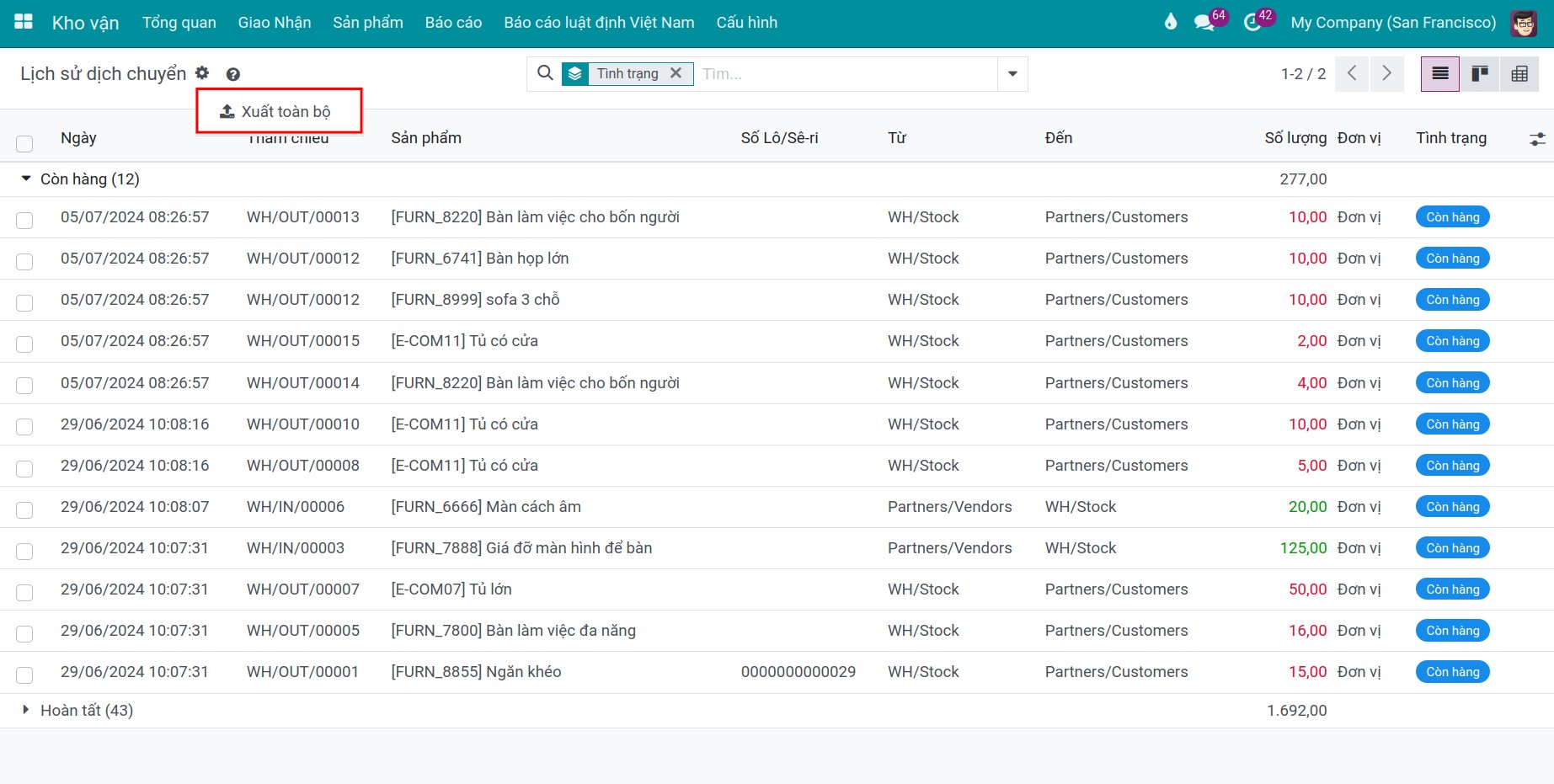
Task: Switch to pivot table view
Action: click(1519, 74)
